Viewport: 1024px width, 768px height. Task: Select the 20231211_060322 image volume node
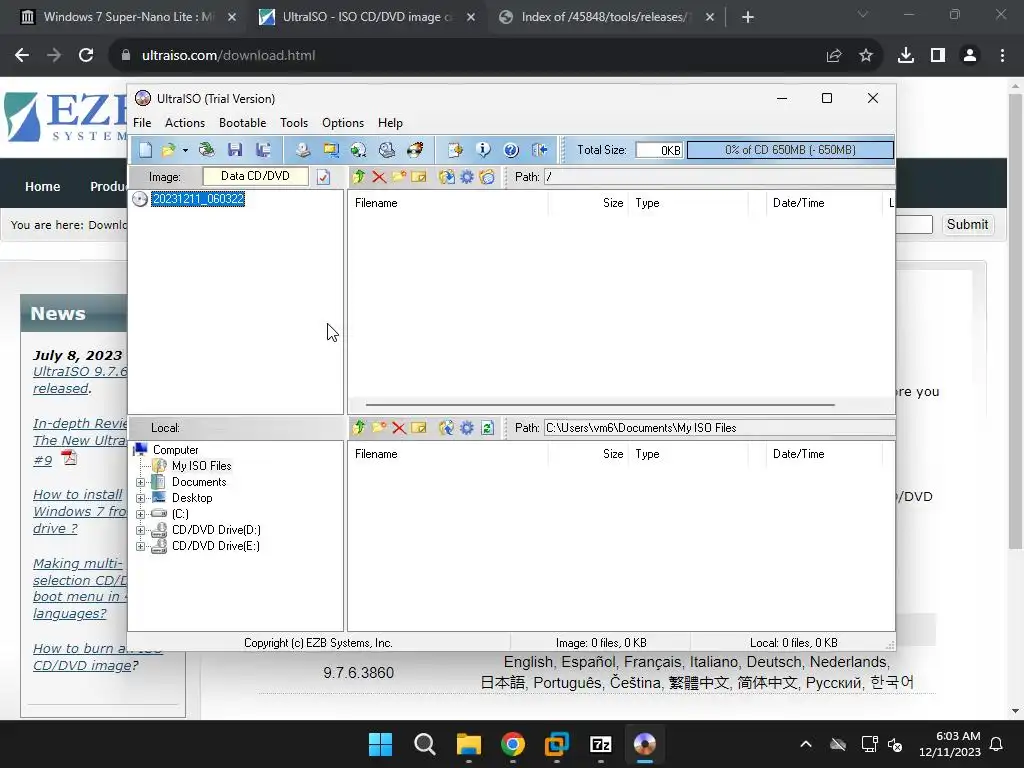[198, 199]
